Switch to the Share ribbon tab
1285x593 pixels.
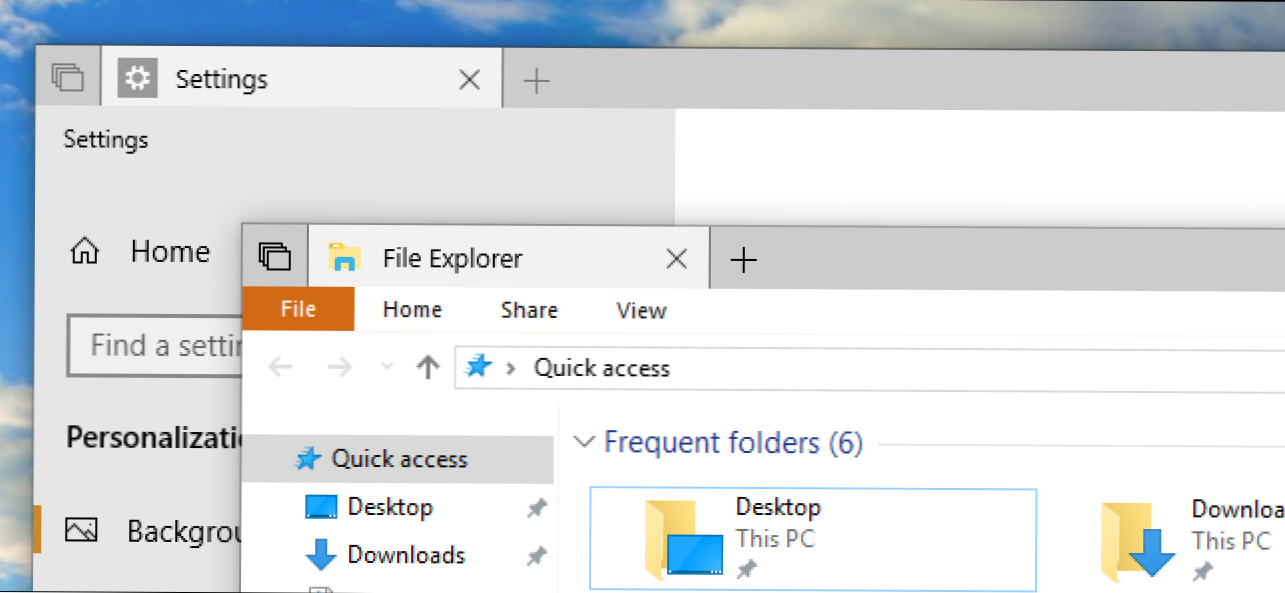click(x=529, y=311)
